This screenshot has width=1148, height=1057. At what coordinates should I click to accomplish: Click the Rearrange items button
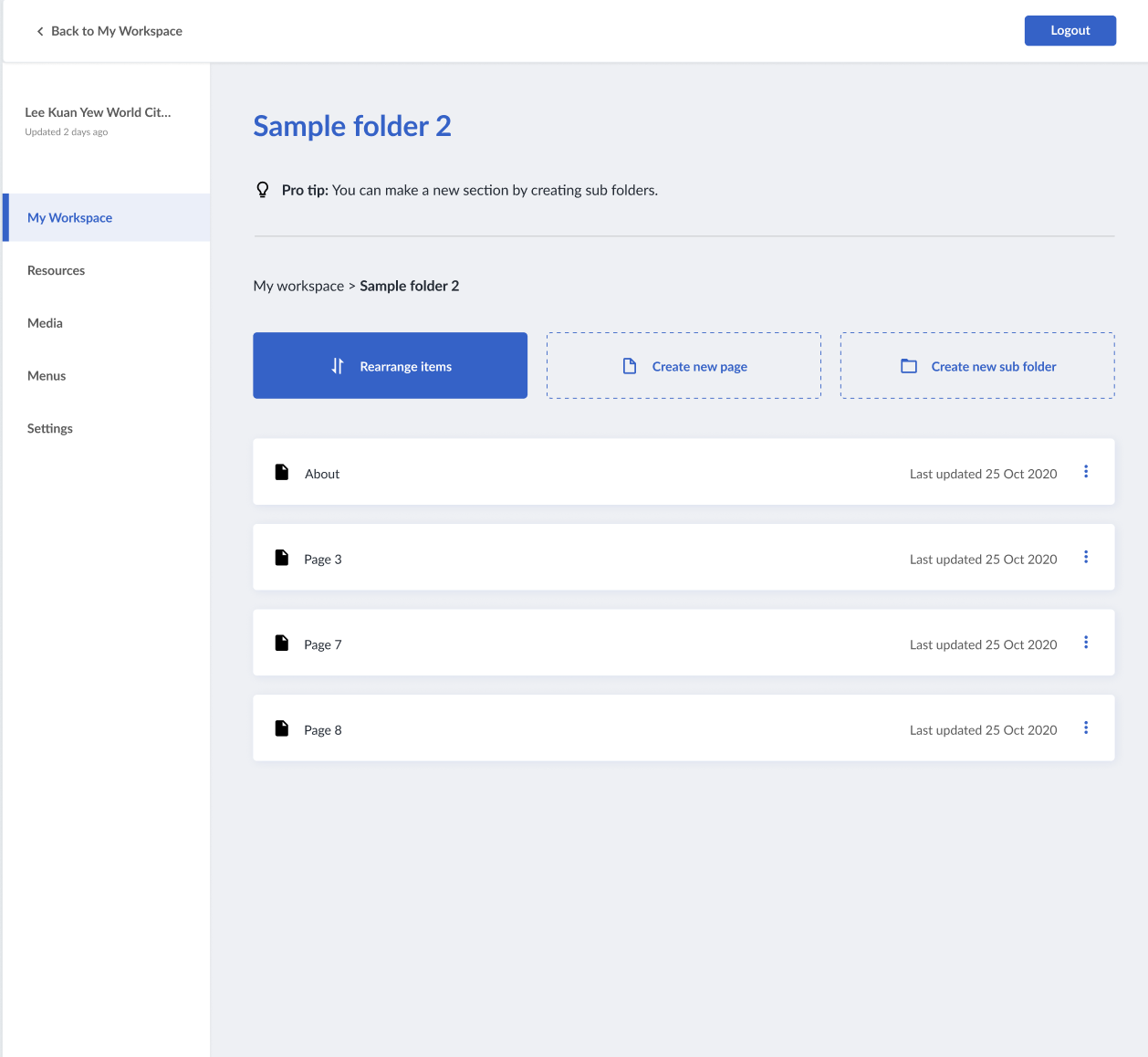(x=390, y=365)
